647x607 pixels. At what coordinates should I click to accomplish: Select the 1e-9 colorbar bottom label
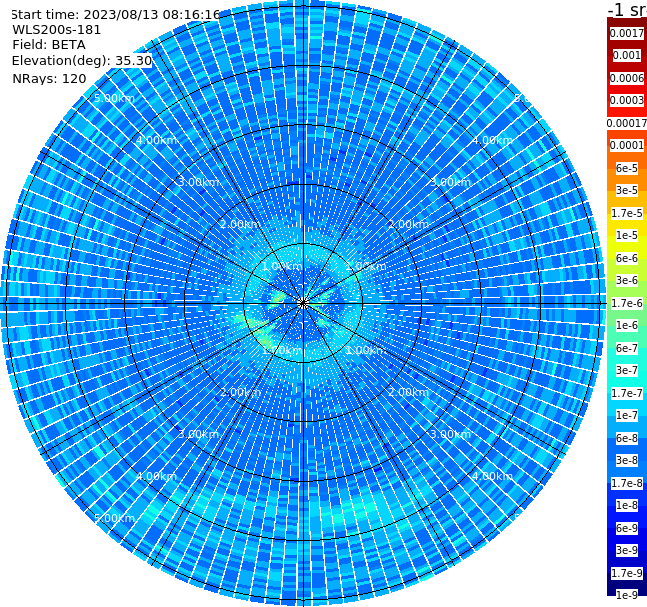(x=627, y=595)
